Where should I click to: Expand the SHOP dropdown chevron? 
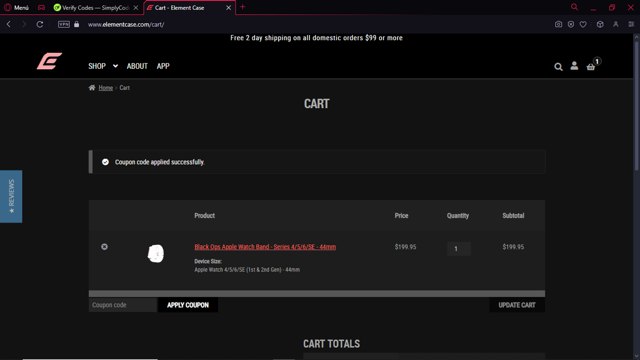[x=116, y=66]
